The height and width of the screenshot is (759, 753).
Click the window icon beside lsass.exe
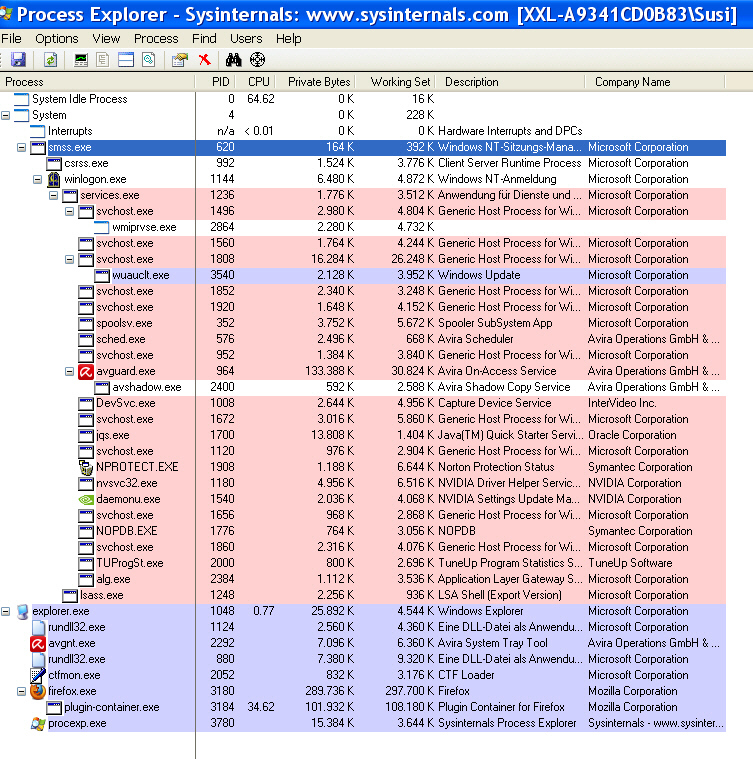pyautogui.click(x=70, y=595)
